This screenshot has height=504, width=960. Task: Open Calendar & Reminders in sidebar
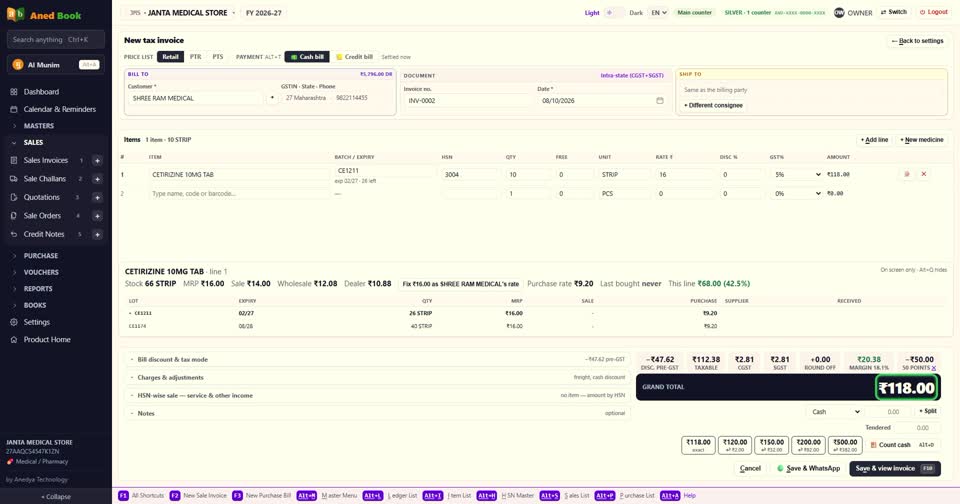(59, 109)
